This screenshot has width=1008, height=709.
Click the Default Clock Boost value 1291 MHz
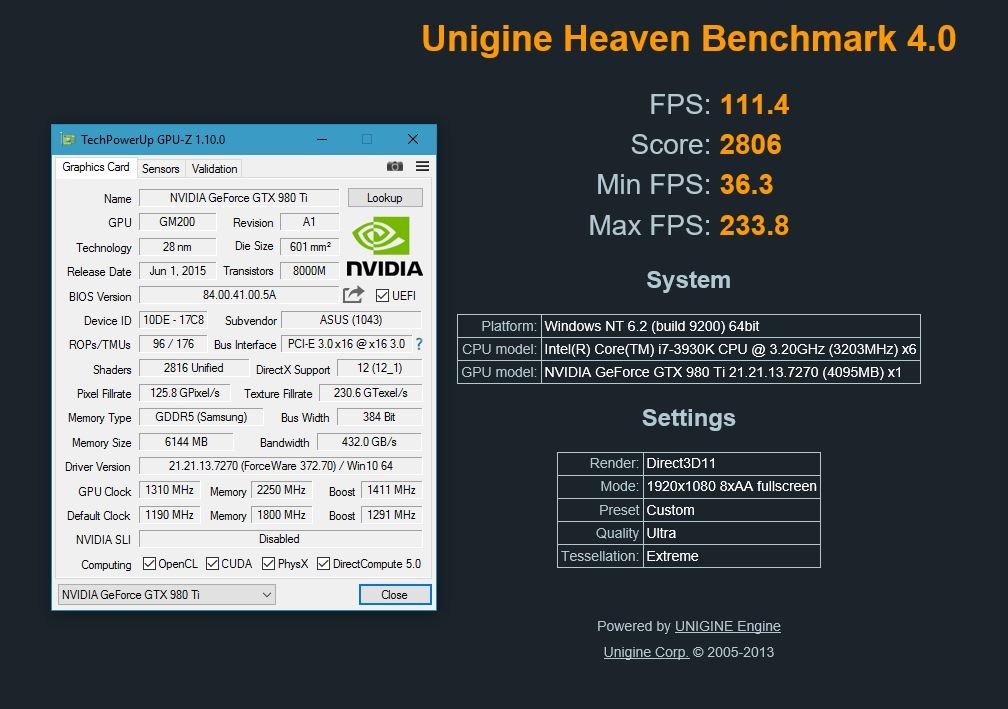[392, 515]
